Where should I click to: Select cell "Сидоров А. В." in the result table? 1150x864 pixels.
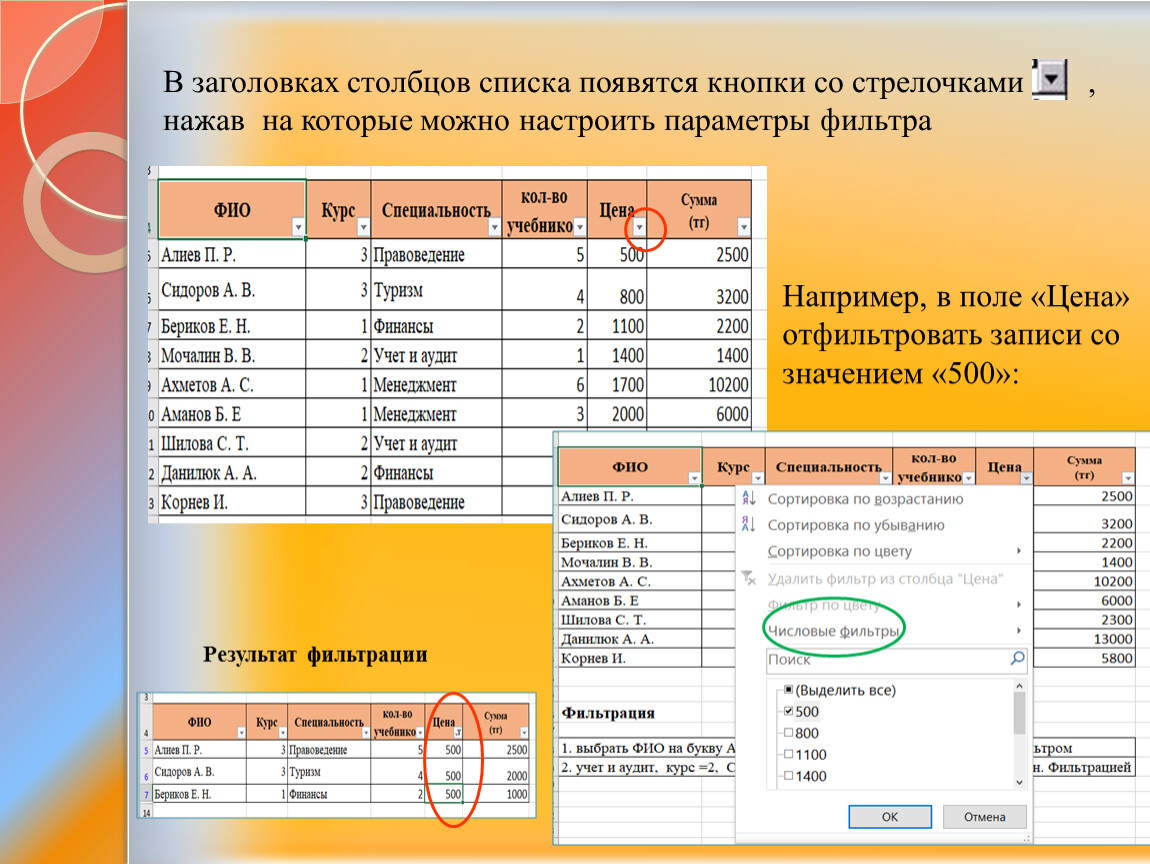(x=199, y=772)
